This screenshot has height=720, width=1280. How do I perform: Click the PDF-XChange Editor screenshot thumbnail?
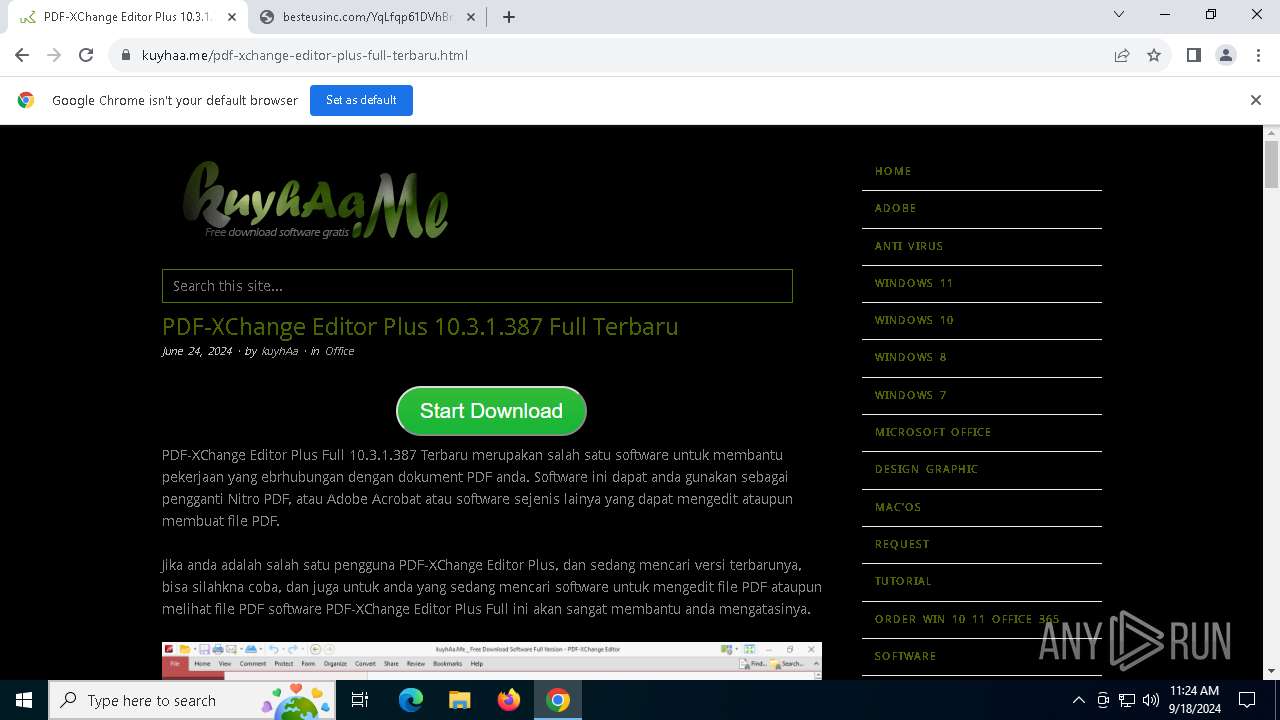click(x=492, y=661)
